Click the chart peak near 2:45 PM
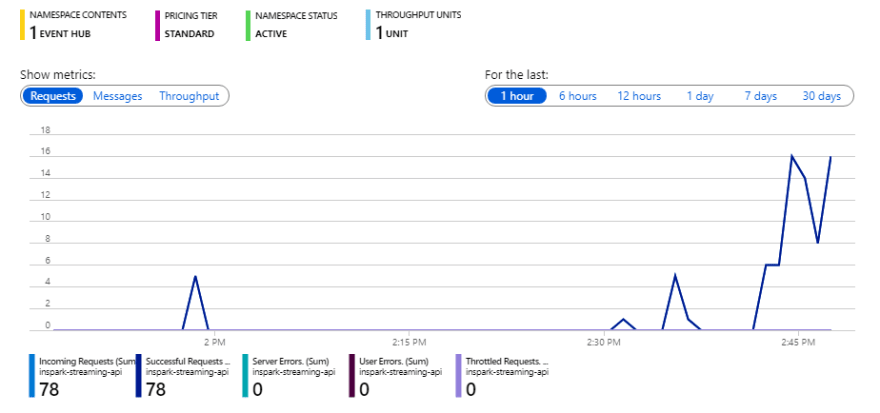Screen dimensions: 880x413 tap(792, 156)
